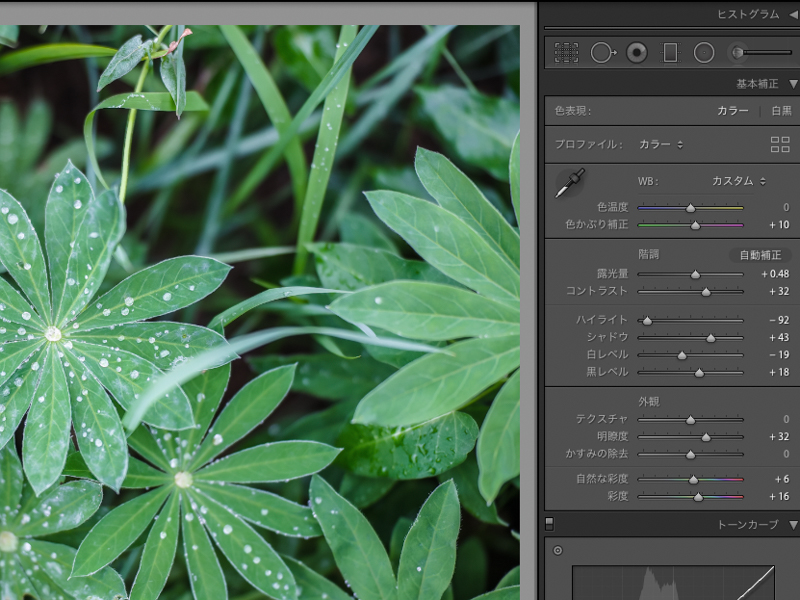Click the 色温度 value 0
Screen dimensions: 800x600
tap(786, 208)
